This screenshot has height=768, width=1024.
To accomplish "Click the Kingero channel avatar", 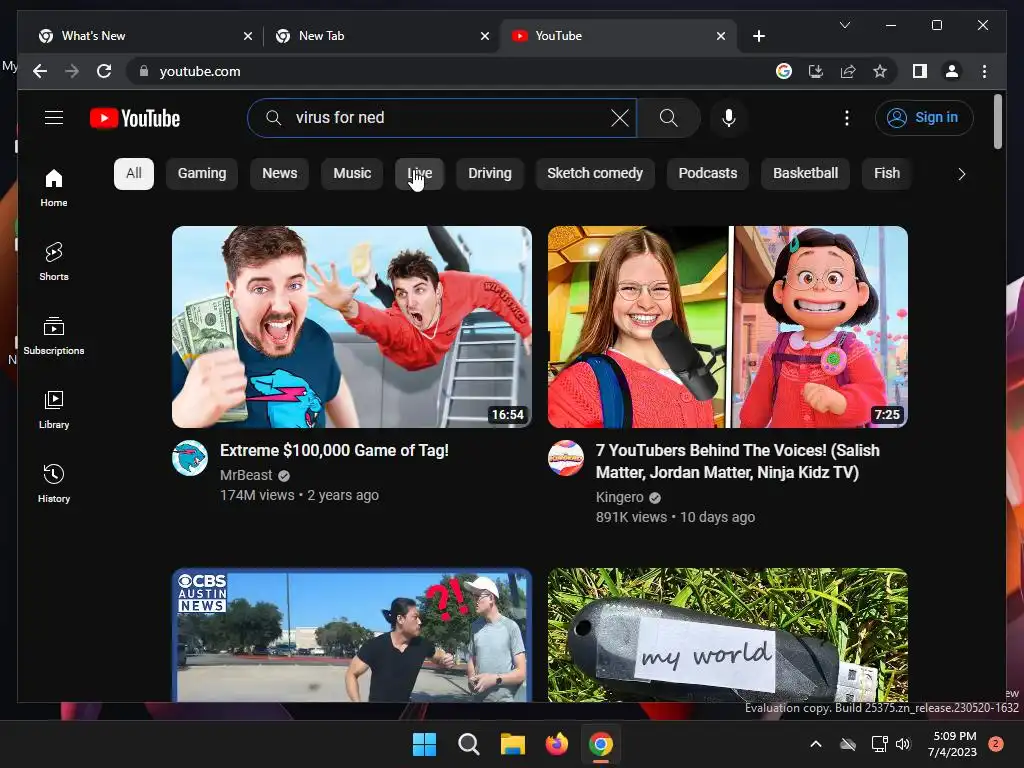I will tap(566, 458).
